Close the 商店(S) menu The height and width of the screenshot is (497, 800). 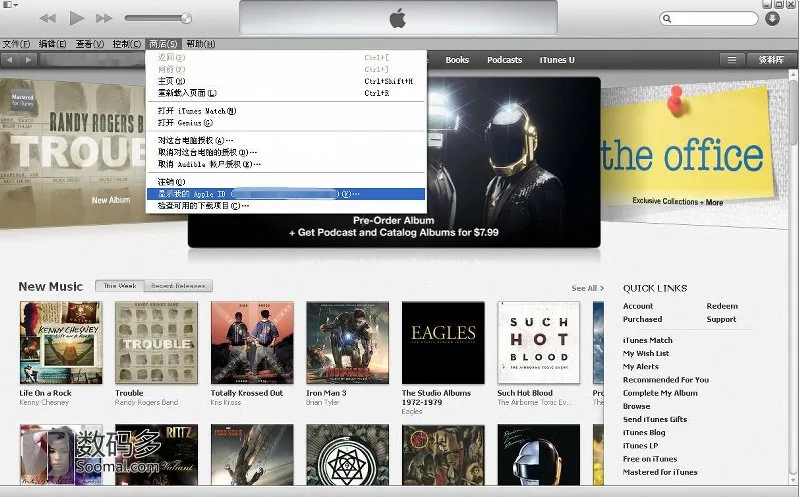(163, 44)
